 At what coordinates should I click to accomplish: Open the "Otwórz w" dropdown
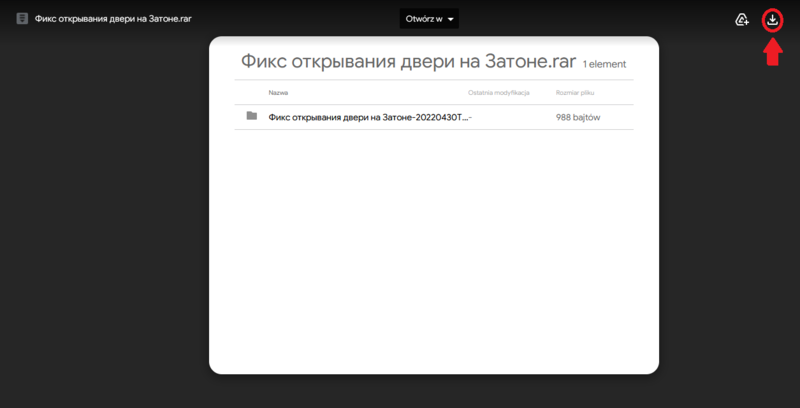429,19
